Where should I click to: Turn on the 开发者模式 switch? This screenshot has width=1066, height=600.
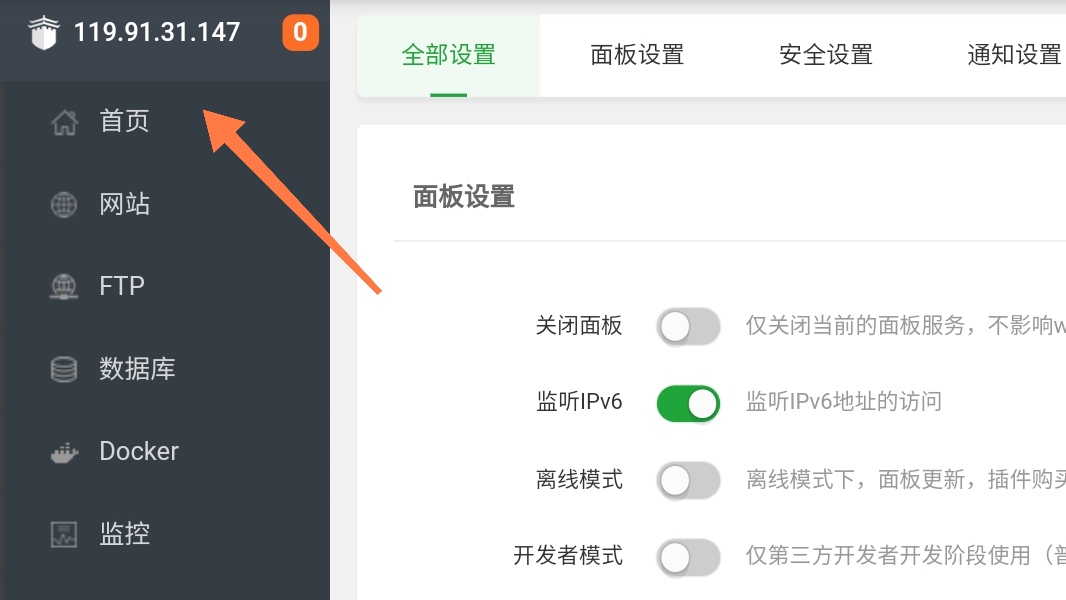(x=688, y=557)
